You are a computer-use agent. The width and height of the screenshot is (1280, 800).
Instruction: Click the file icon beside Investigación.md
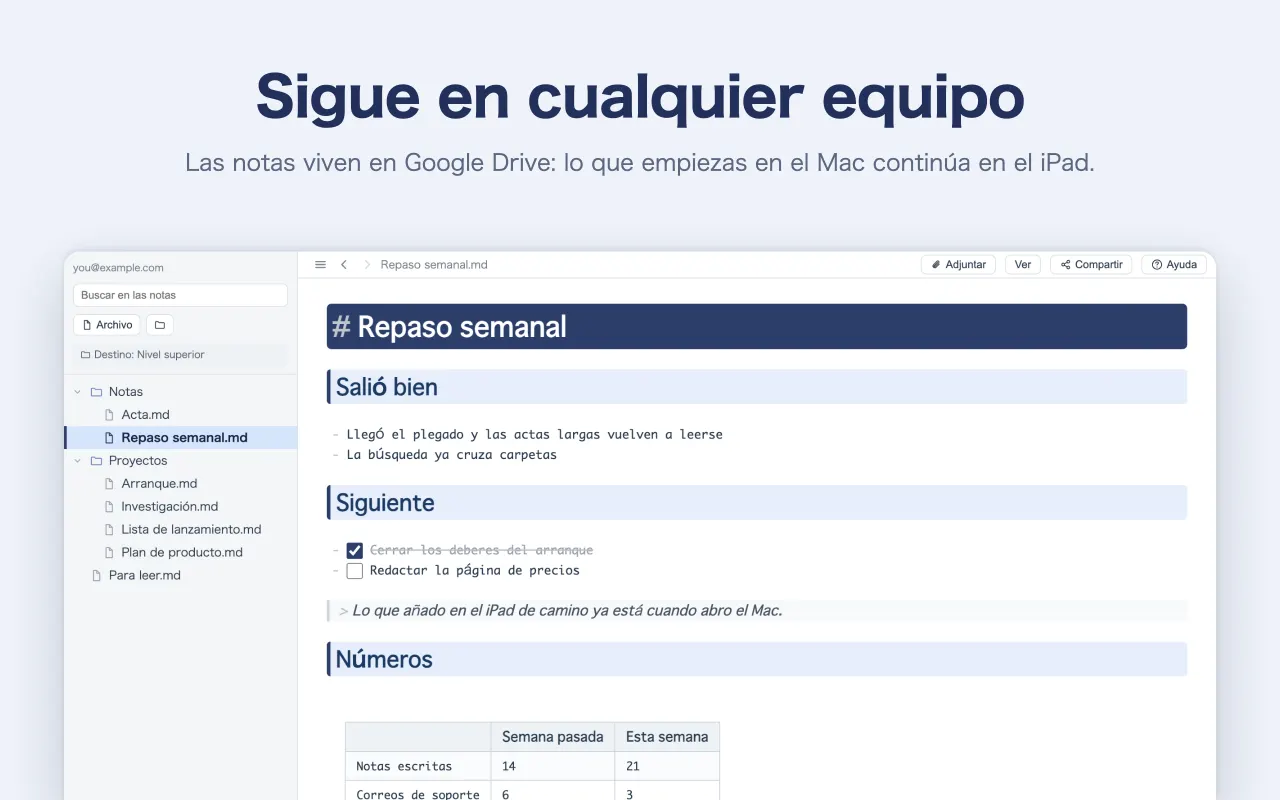[110, 507]
